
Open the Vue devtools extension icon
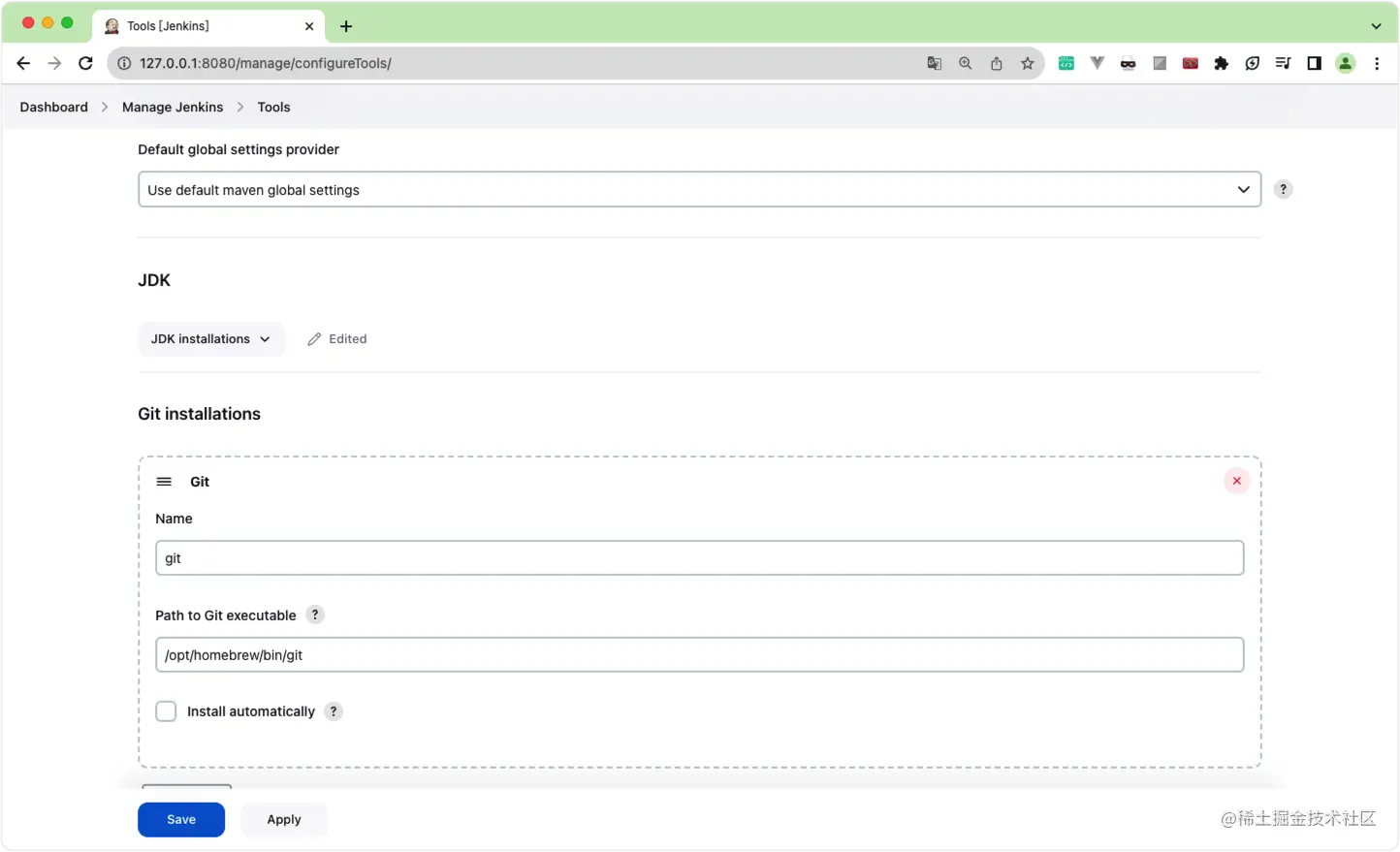[1098, 63]
